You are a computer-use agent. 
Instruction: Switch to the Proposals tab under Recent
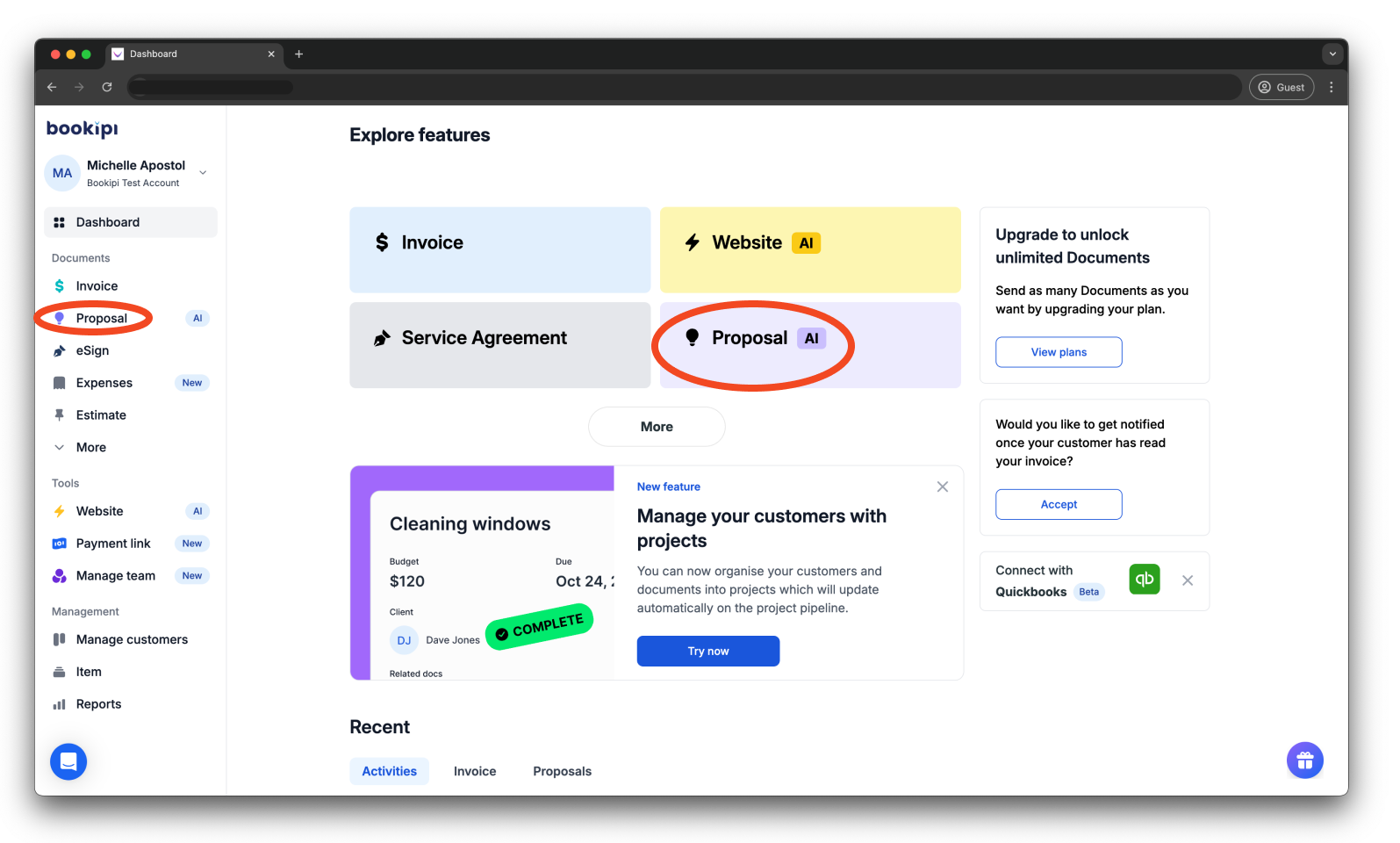(x=563, y=771)
